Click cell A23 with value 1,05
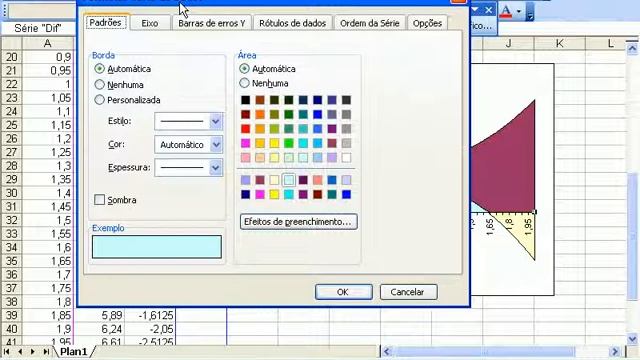 click(x=47, y=98)
